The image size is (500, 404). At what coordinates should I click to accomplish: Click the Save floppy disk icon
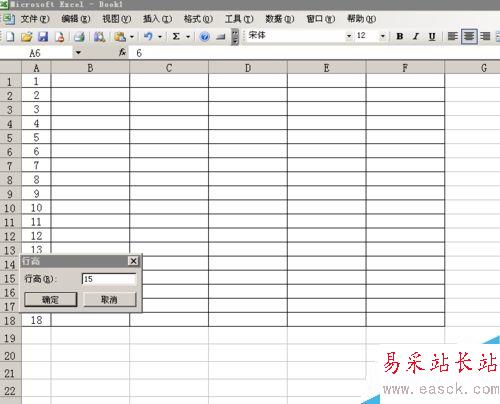pos(43,36)
